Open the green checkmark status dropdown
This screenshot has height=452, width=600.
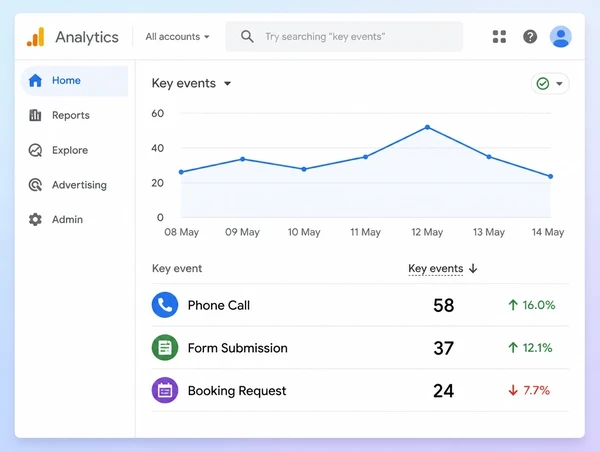click(x=550, y=83)
